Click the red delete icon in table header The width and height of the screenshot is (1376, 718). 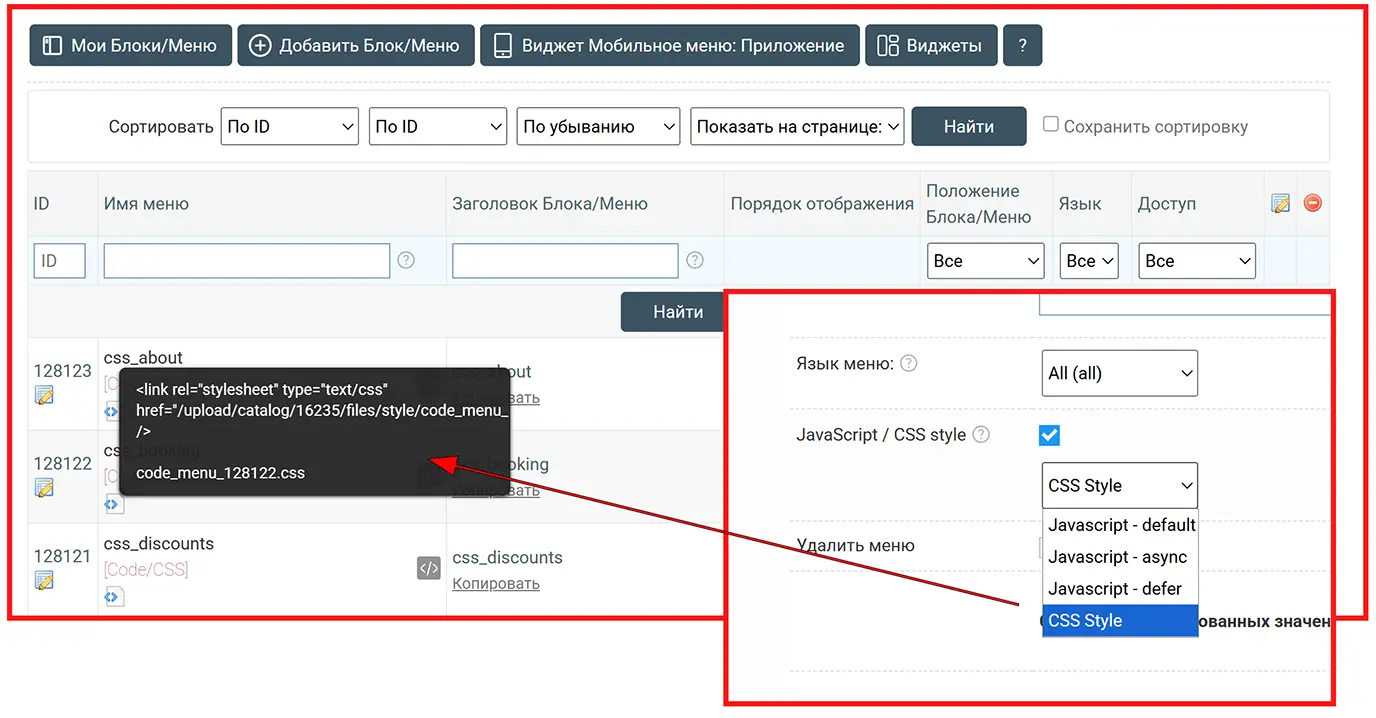pyautogui.click(x=1313, y=203)
